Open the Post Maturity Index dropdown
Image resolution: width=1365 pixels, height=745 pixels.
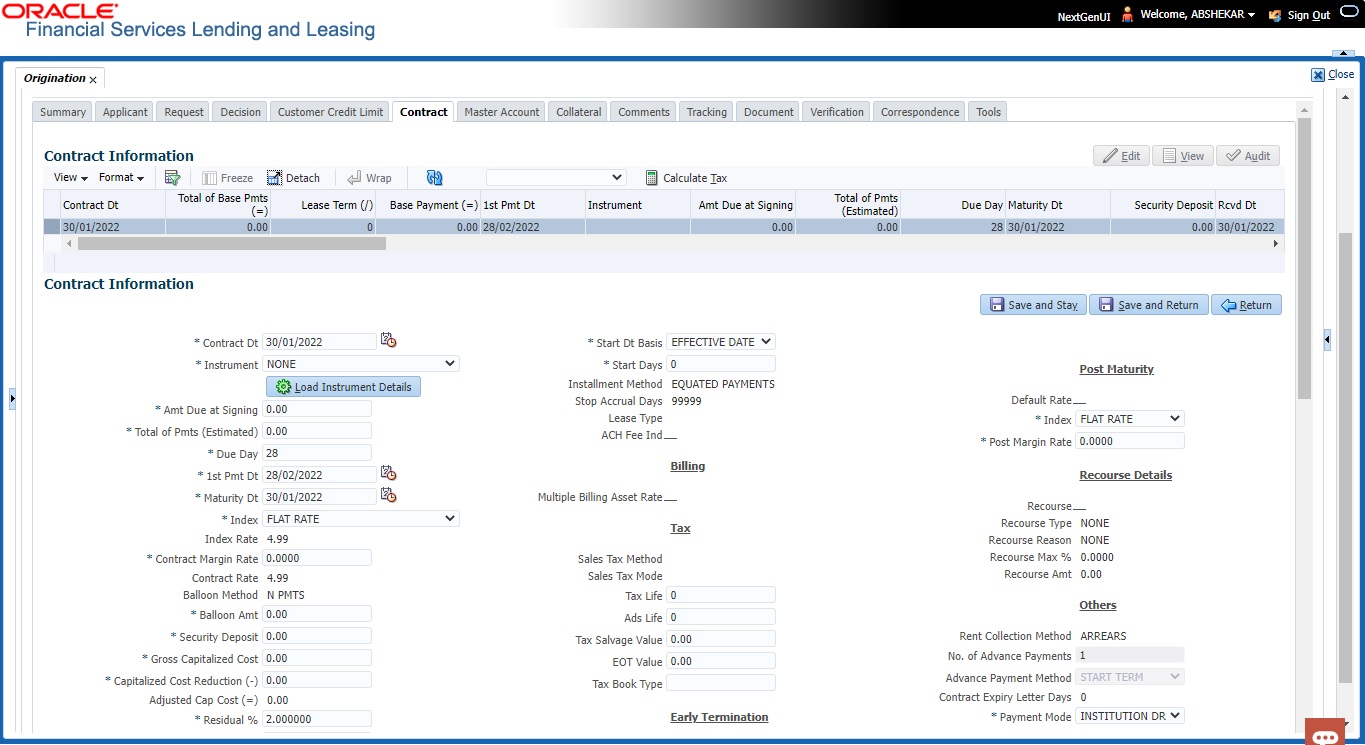pyautogui.click(x=1130, y=419)
